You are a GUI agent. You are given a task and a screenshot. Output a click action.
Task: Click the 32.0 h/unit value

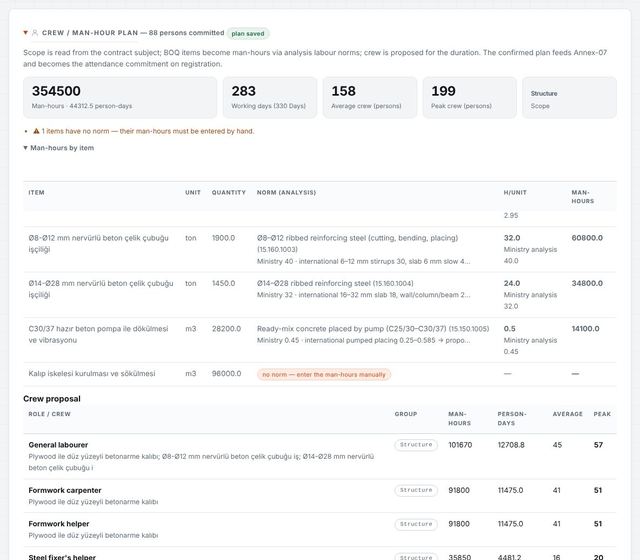512,238
